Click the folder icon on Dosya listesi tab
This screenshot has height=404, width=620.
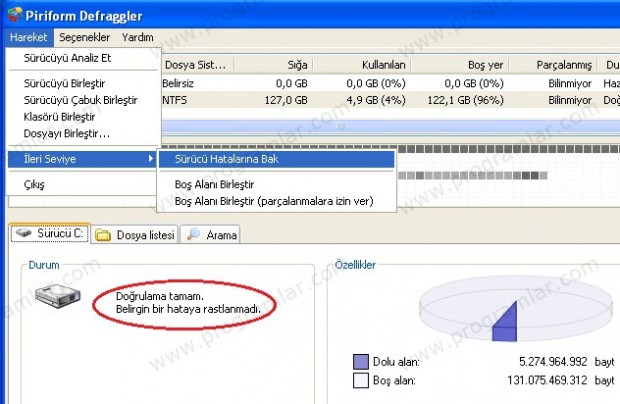tap(103, 235)
